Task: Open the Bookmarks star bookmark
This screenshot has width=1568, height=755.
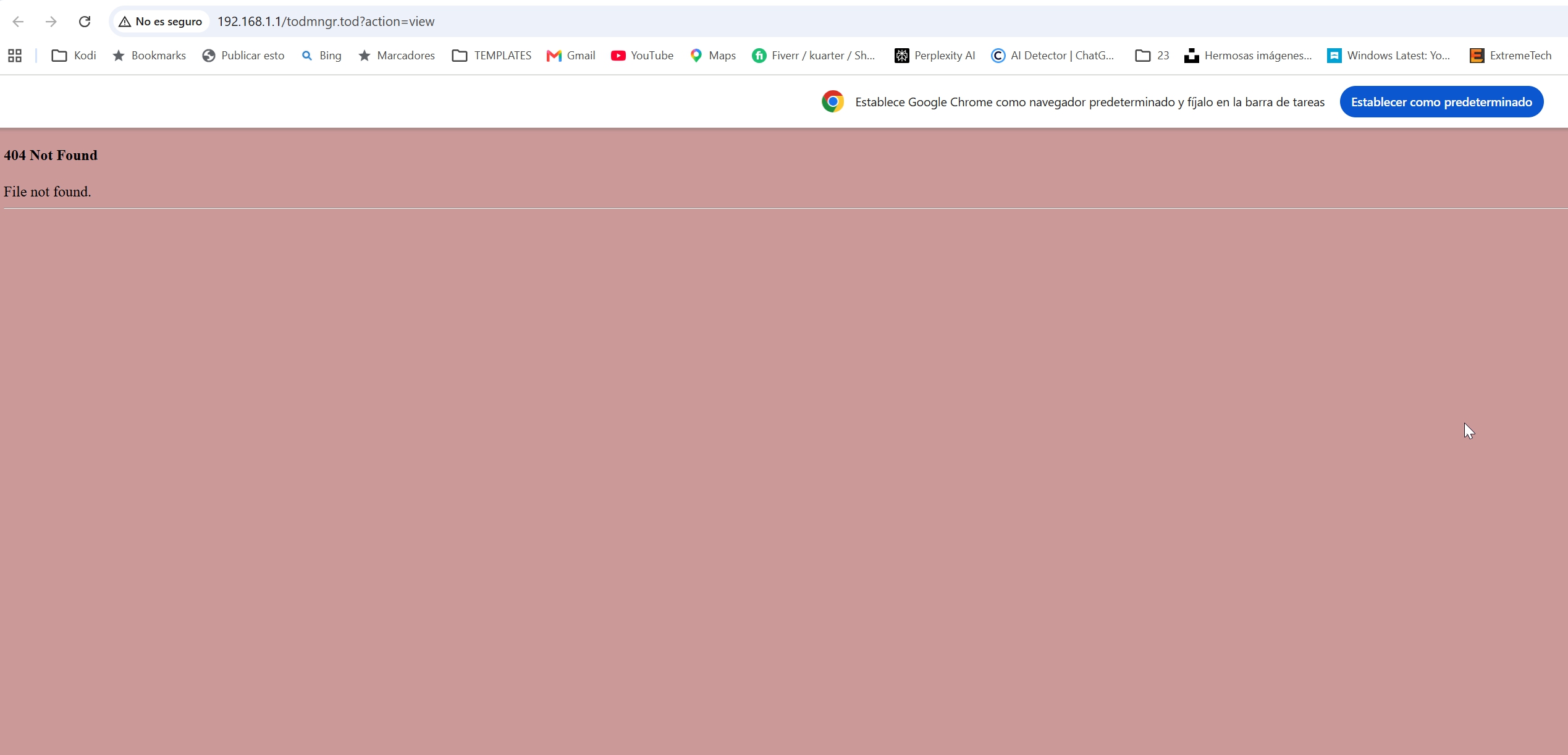Action: coord(149,56)
